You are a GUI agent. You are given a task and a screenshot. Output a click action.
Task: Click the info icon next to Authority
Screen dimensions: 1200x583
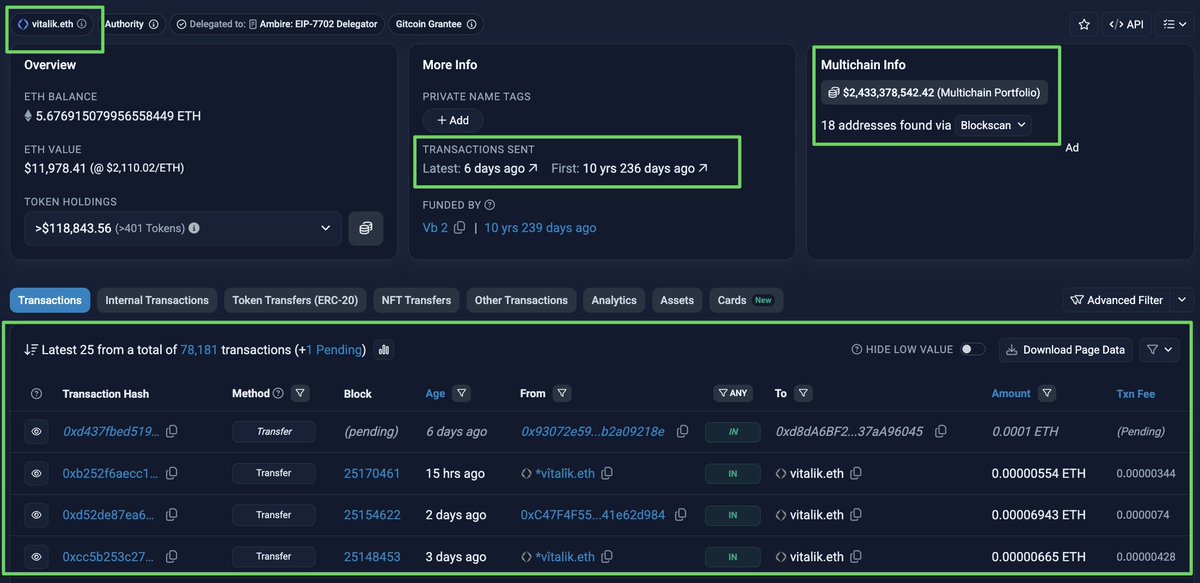pos(153,23)
